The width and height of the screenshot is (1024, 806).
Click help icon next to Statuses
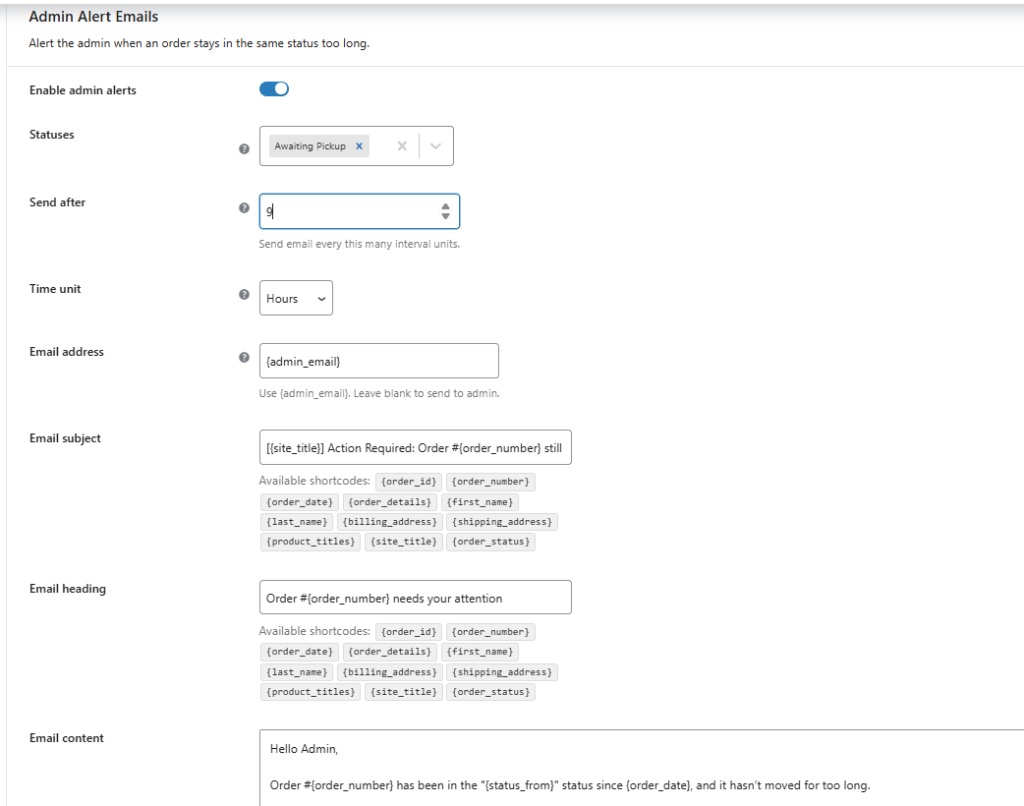[244, 149]
